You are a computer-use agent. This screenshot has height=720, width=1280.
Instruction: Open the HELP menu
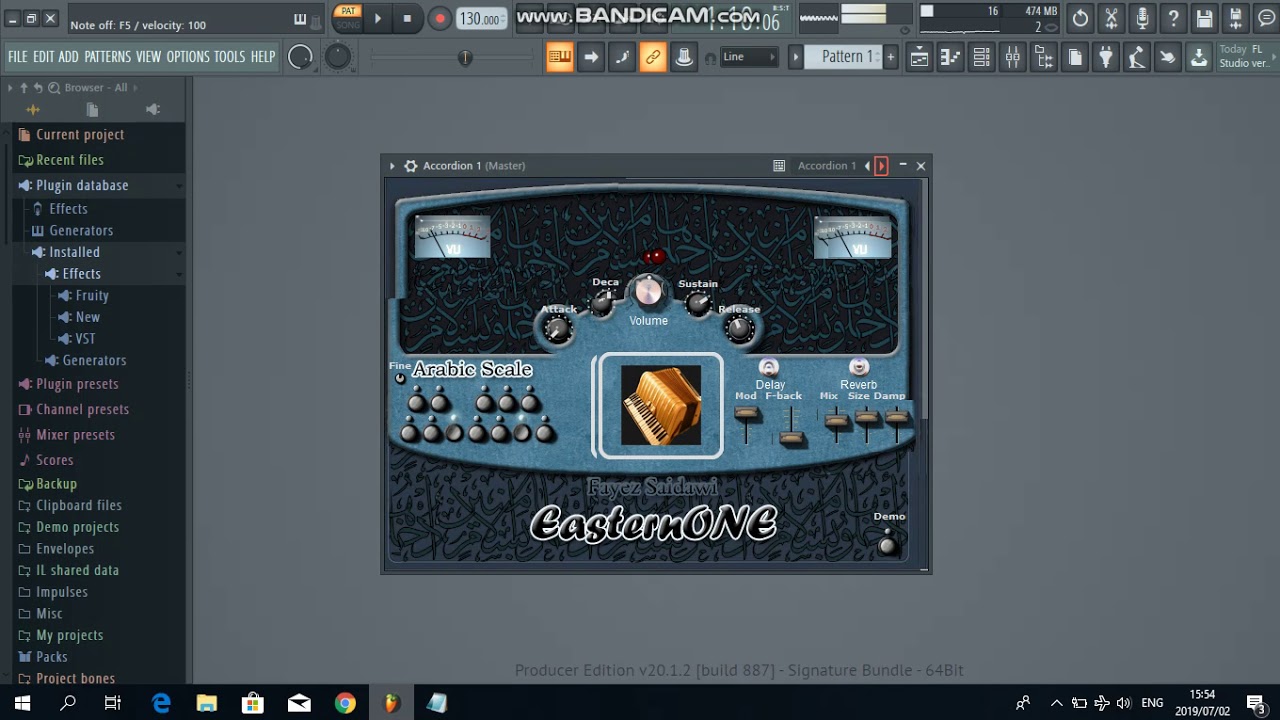[263, 57]
